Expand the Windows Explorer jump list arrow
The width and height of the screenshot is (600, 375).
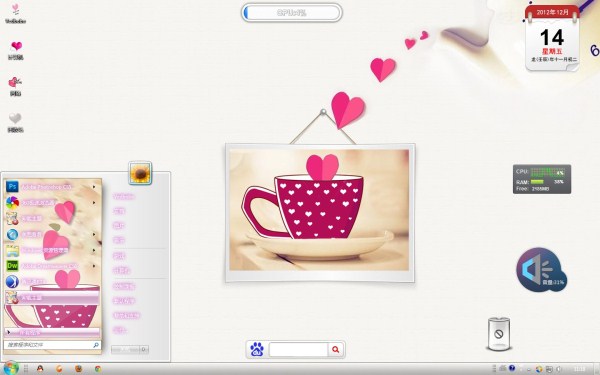[94, 250]
